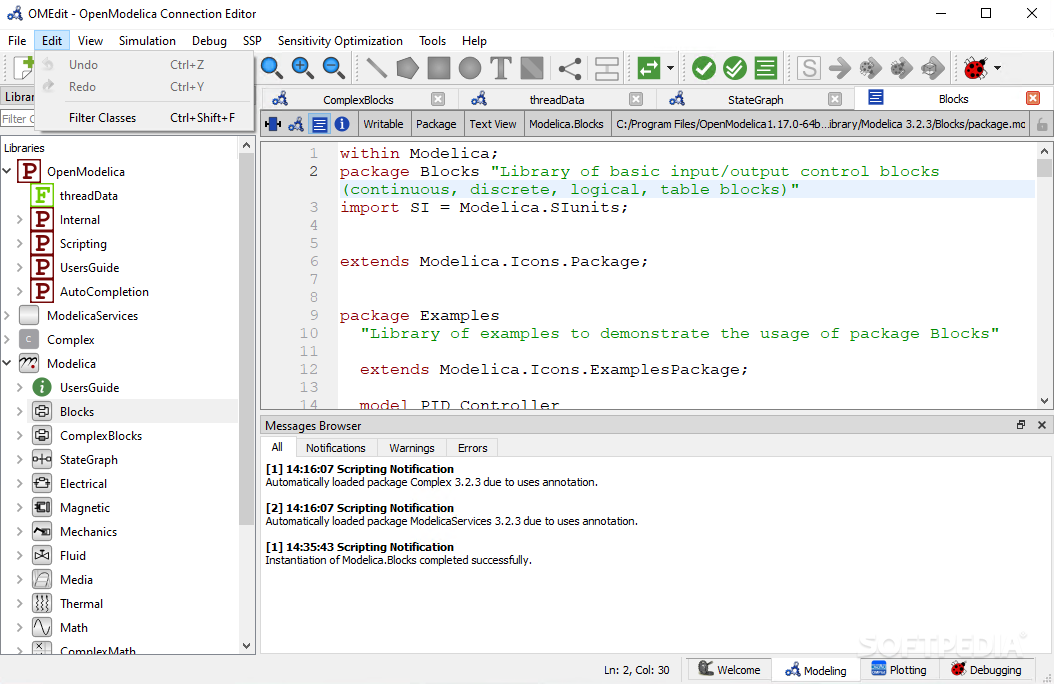Image resolution: width=1054 pixels, height=684 pixels.
Task: Select the Magnetic library item
Action: click(x=85, y=508)
